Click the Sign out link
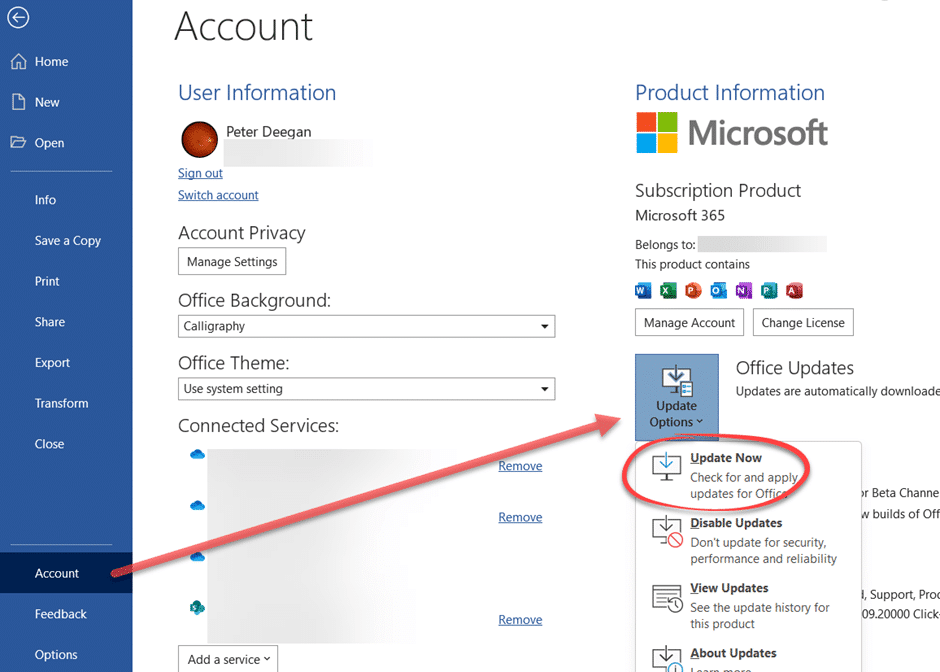Viewport: 940px width, 672px height. [x=200, y=173]
